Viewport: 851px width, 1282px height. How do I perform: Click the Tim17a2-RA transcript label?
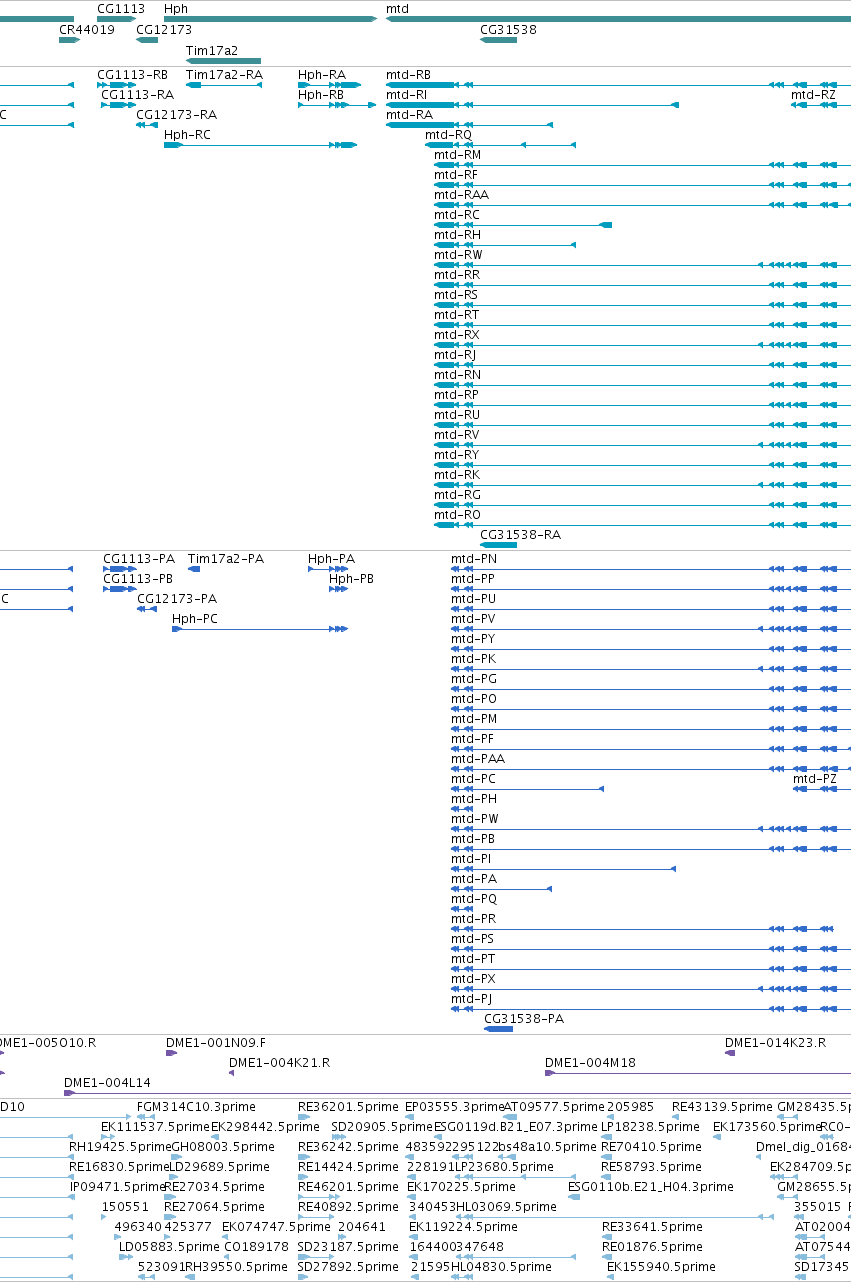pos(224,75)
